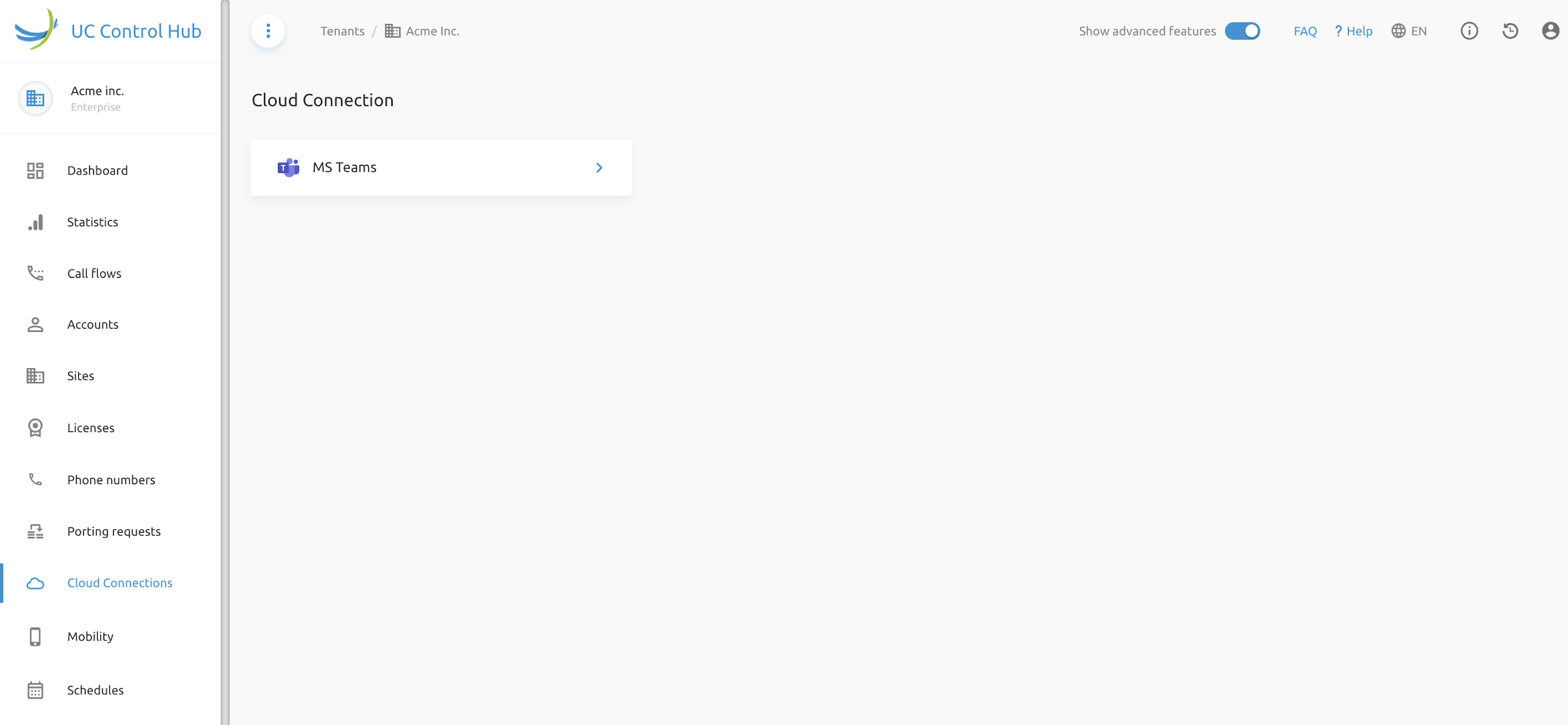Open the user profile avatar icon
Image resolution: width=1568 pixels, height=725 pixels.
(1550, 31)
